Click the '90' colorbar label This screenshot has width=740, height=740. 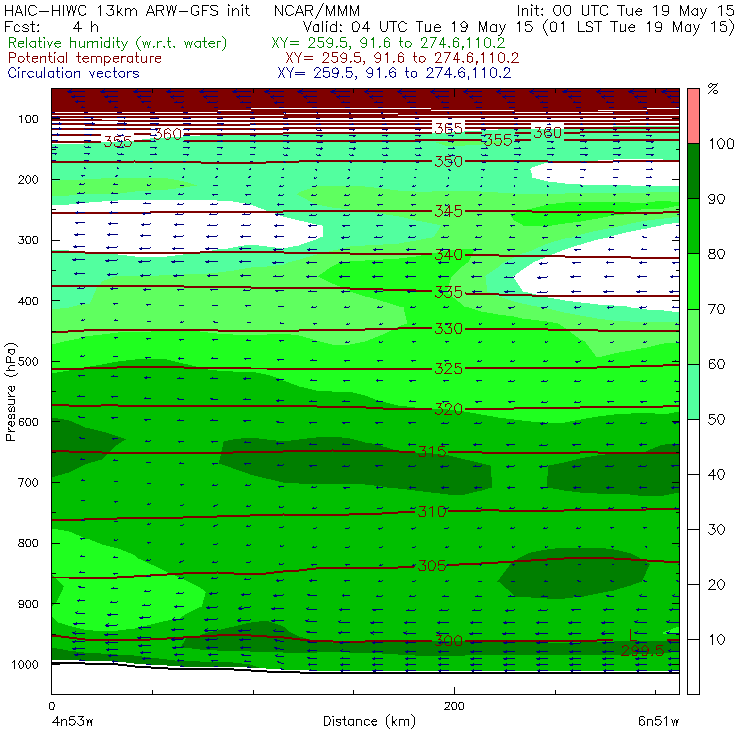(716, 199)
